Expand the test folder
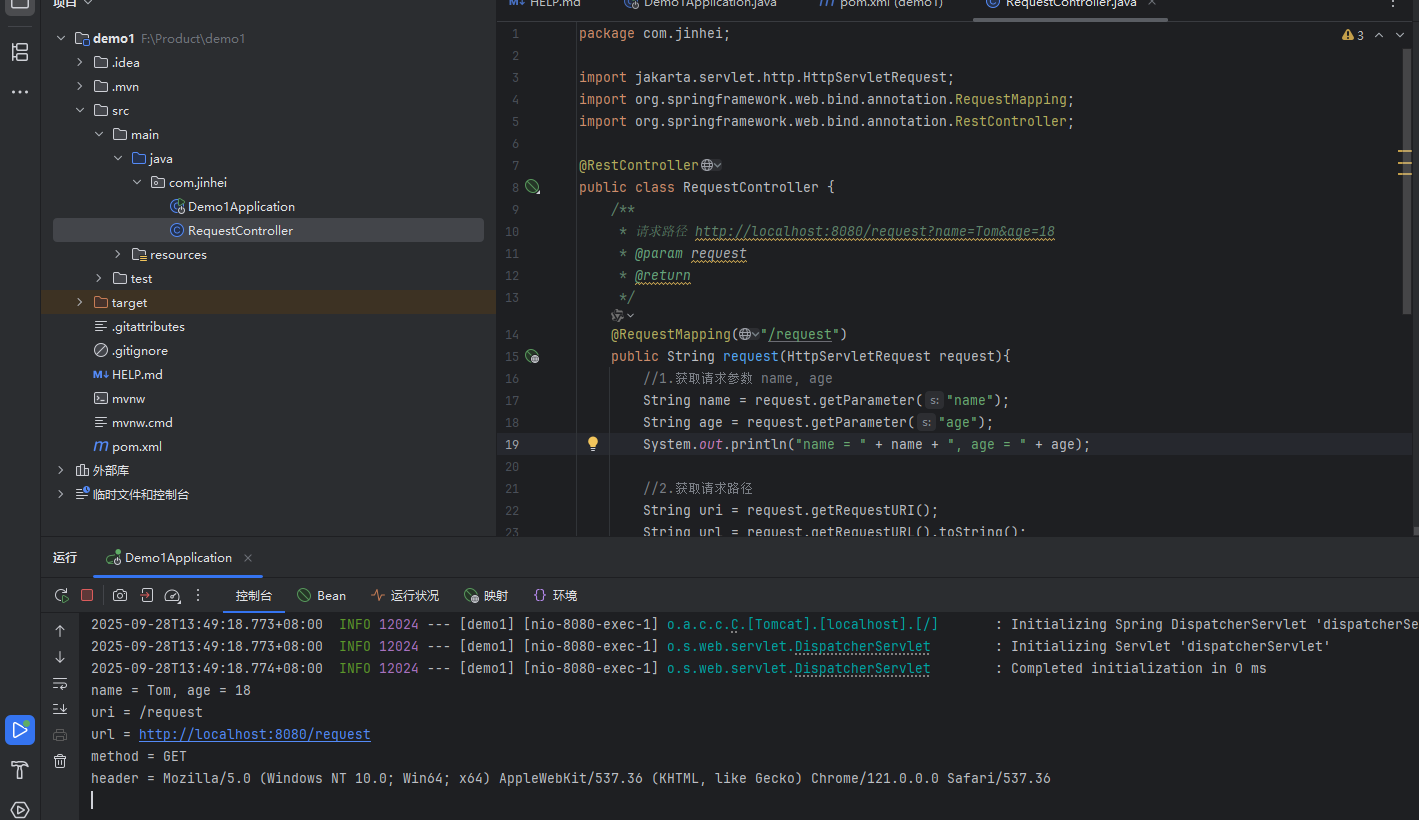The width and height of the screenshot is (1419, 820). point(99,278)
